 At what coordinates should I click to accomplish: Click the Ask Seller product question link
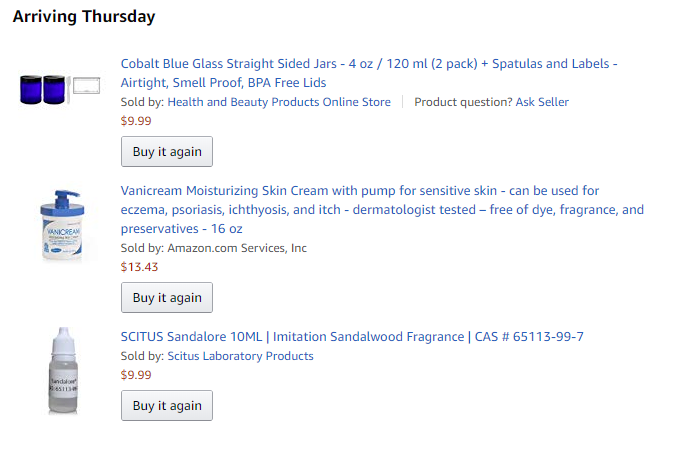[542, 102]
